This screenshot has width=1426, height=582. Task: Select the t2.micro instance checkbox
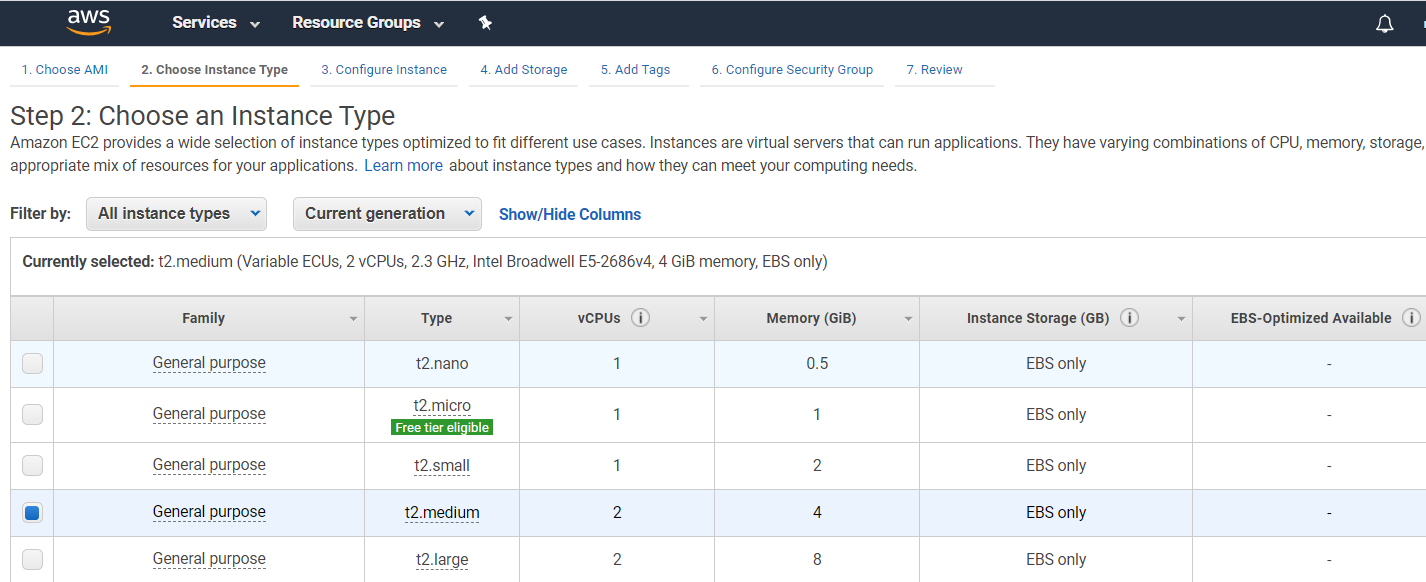tap(32, 414)
